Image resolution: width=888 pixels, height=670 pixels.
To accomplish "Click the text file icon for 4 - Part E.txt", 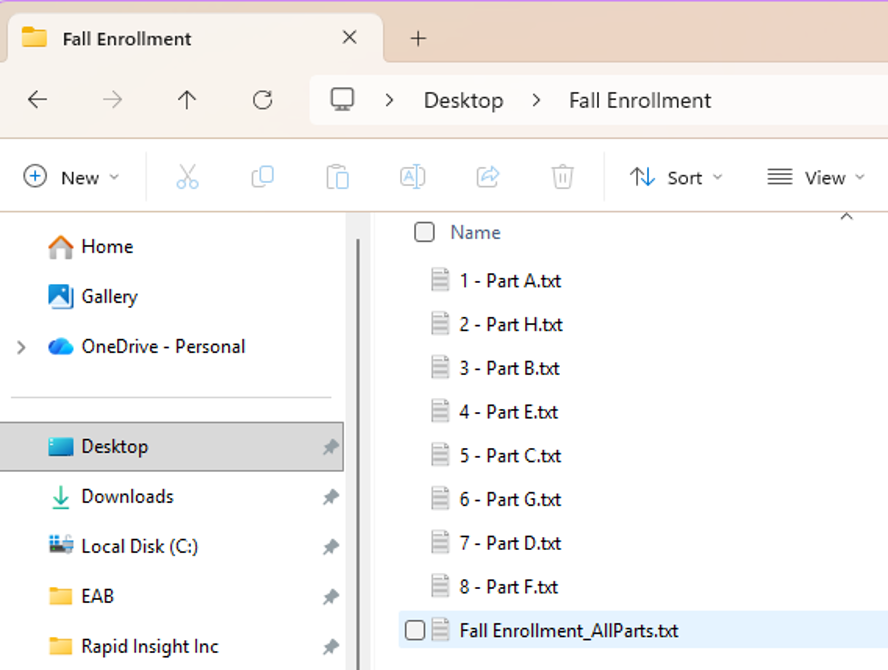I will coord(440,411).
